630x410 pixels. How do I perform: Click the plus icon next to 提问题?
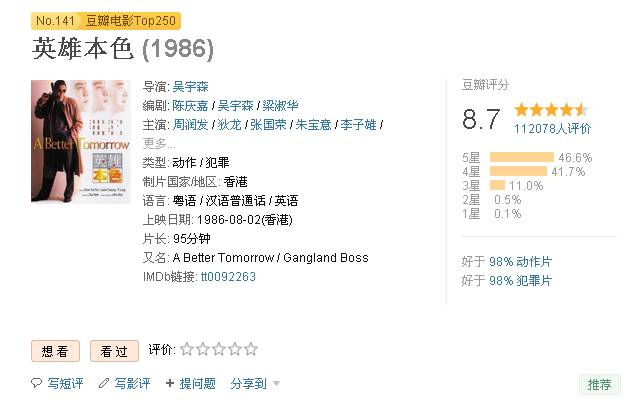(170, 383)
